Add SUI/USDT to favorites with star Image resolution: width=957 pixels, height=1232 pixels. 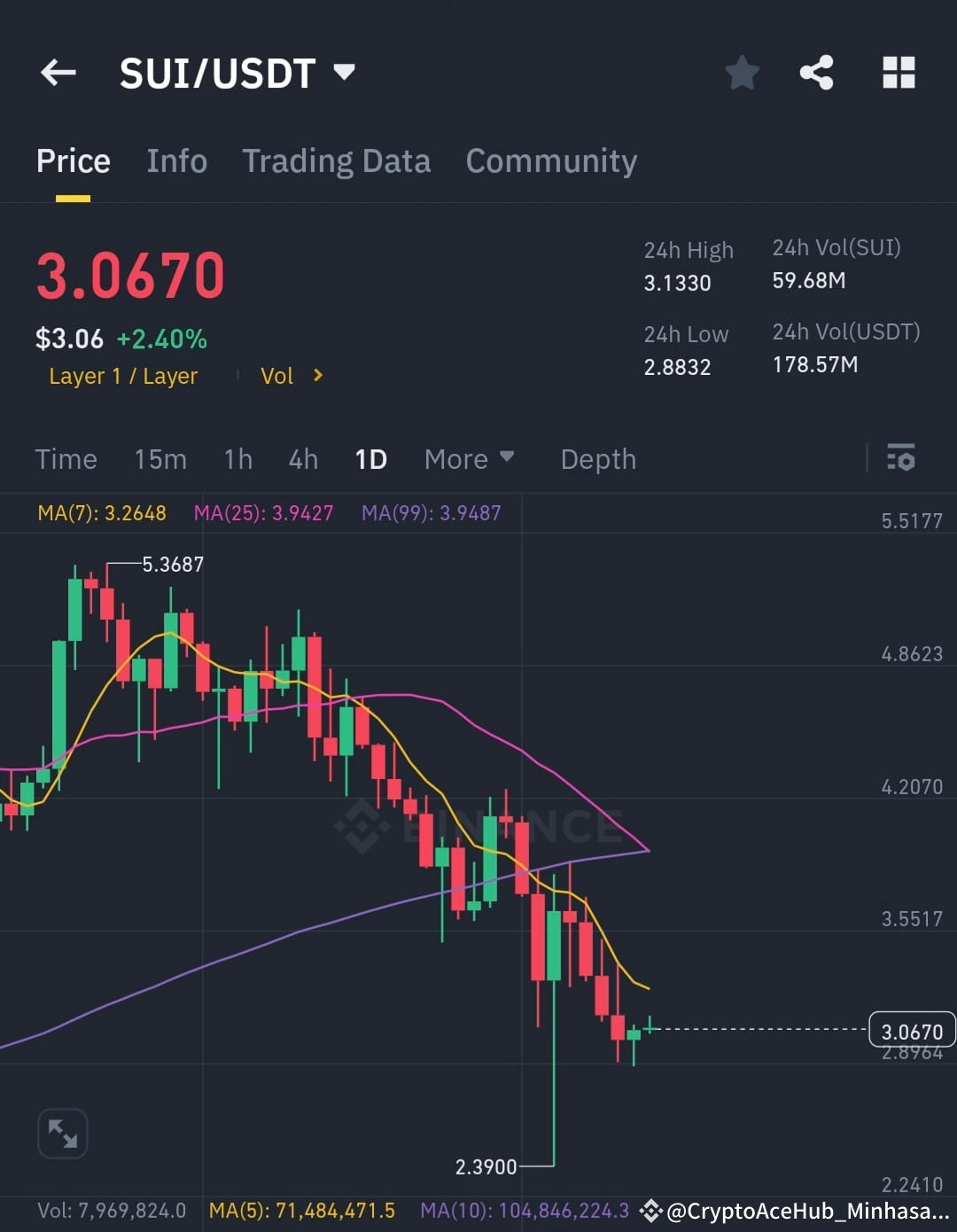742,73
